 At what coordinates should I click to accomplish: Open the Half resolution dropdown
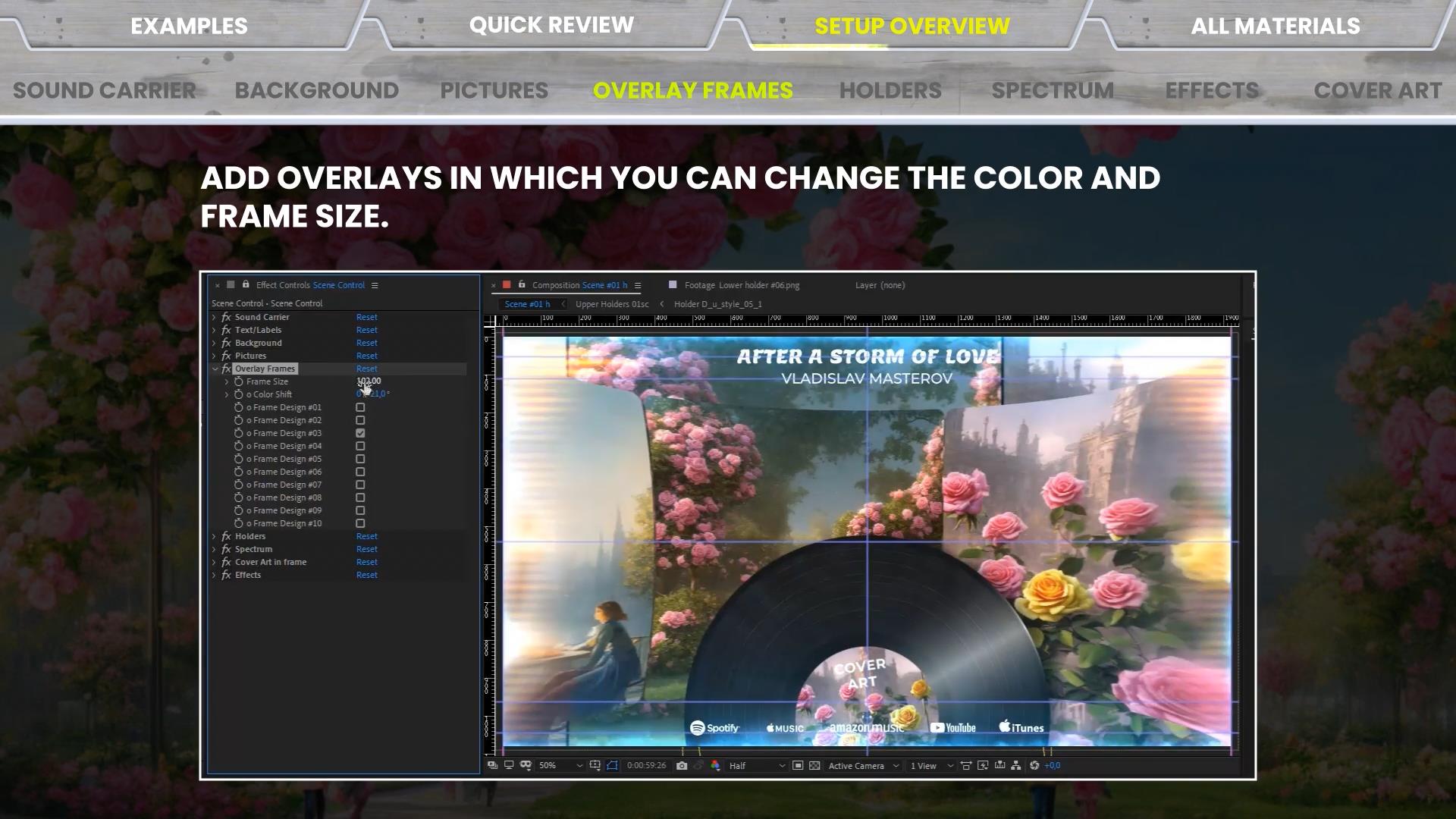tap(757, 766)
